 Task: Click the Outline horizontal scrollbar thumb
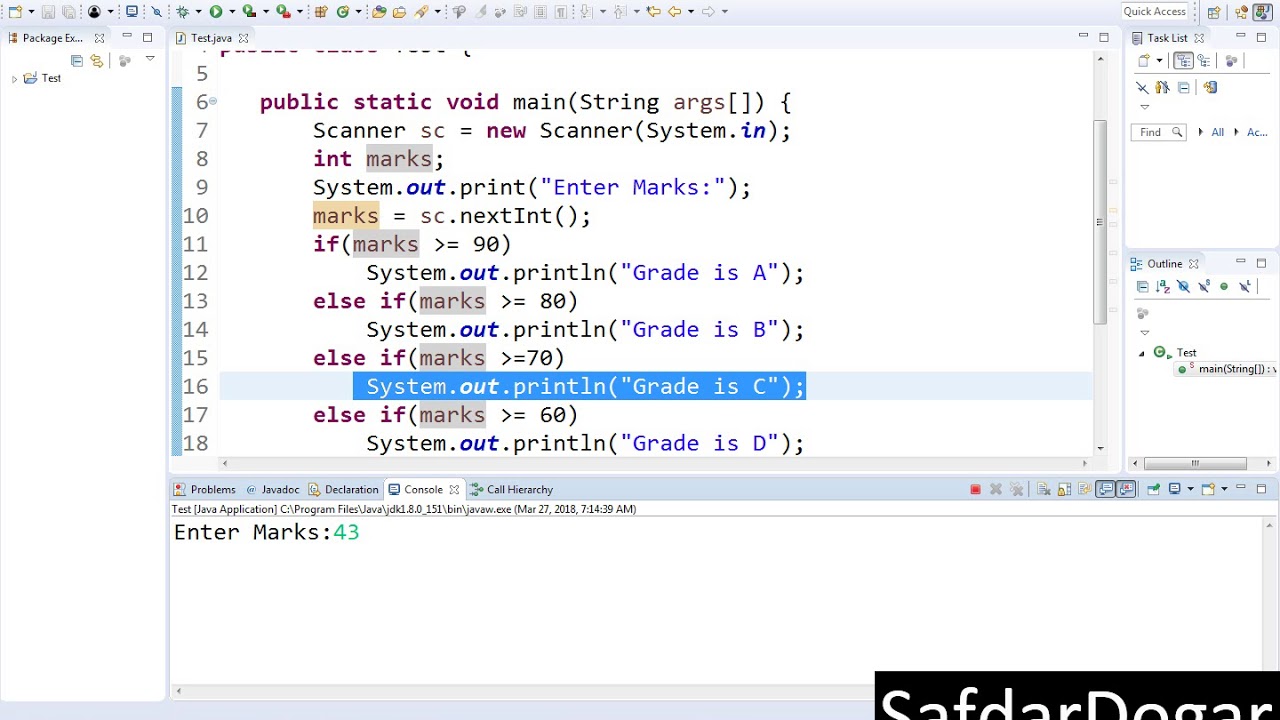tap(1195, 463)
